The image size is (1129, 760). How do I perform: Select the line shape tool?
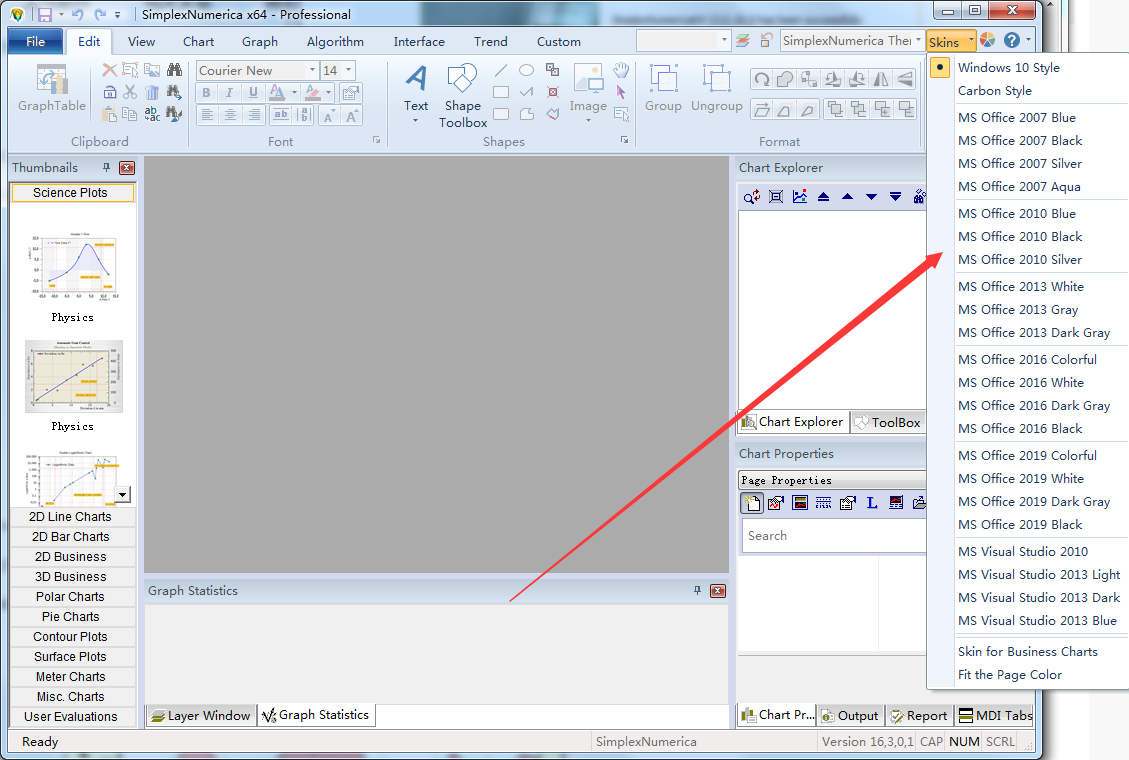tap(501, 71)
